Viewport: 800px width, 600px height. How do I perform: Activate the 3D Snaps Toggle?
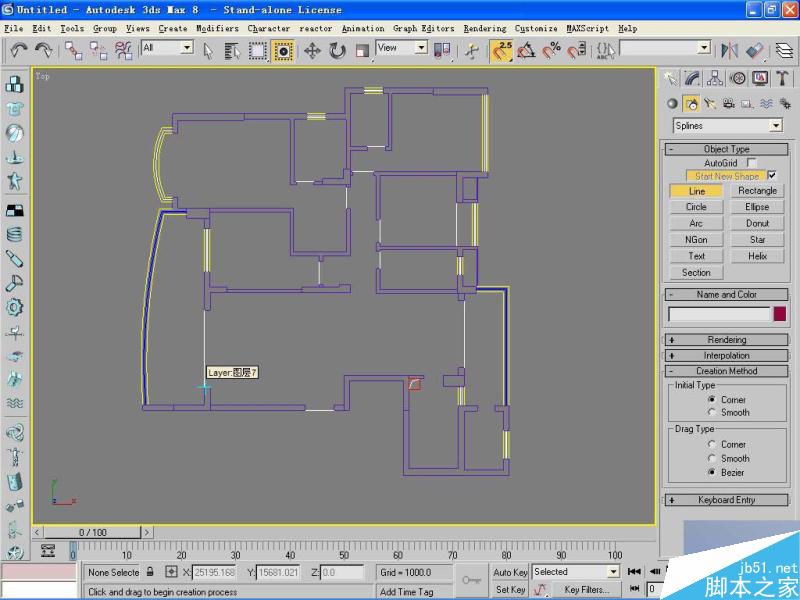click(503, 50)
